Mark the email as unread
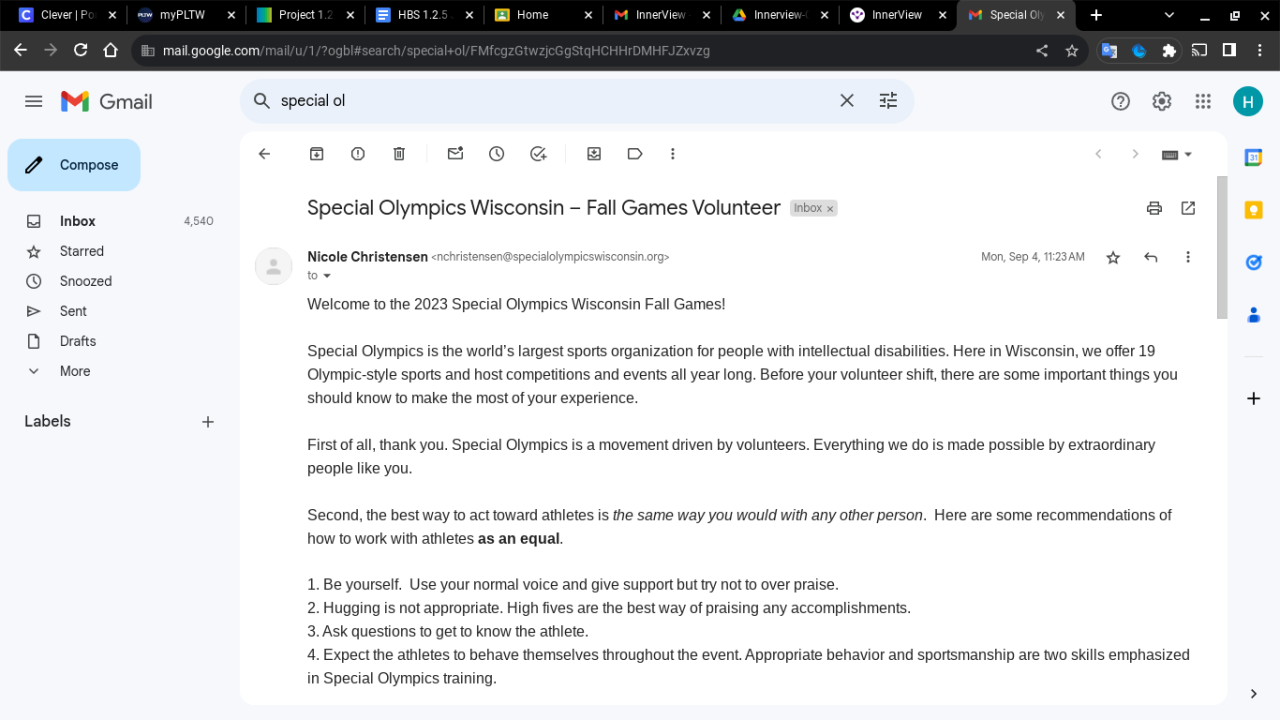 [455, 154]
